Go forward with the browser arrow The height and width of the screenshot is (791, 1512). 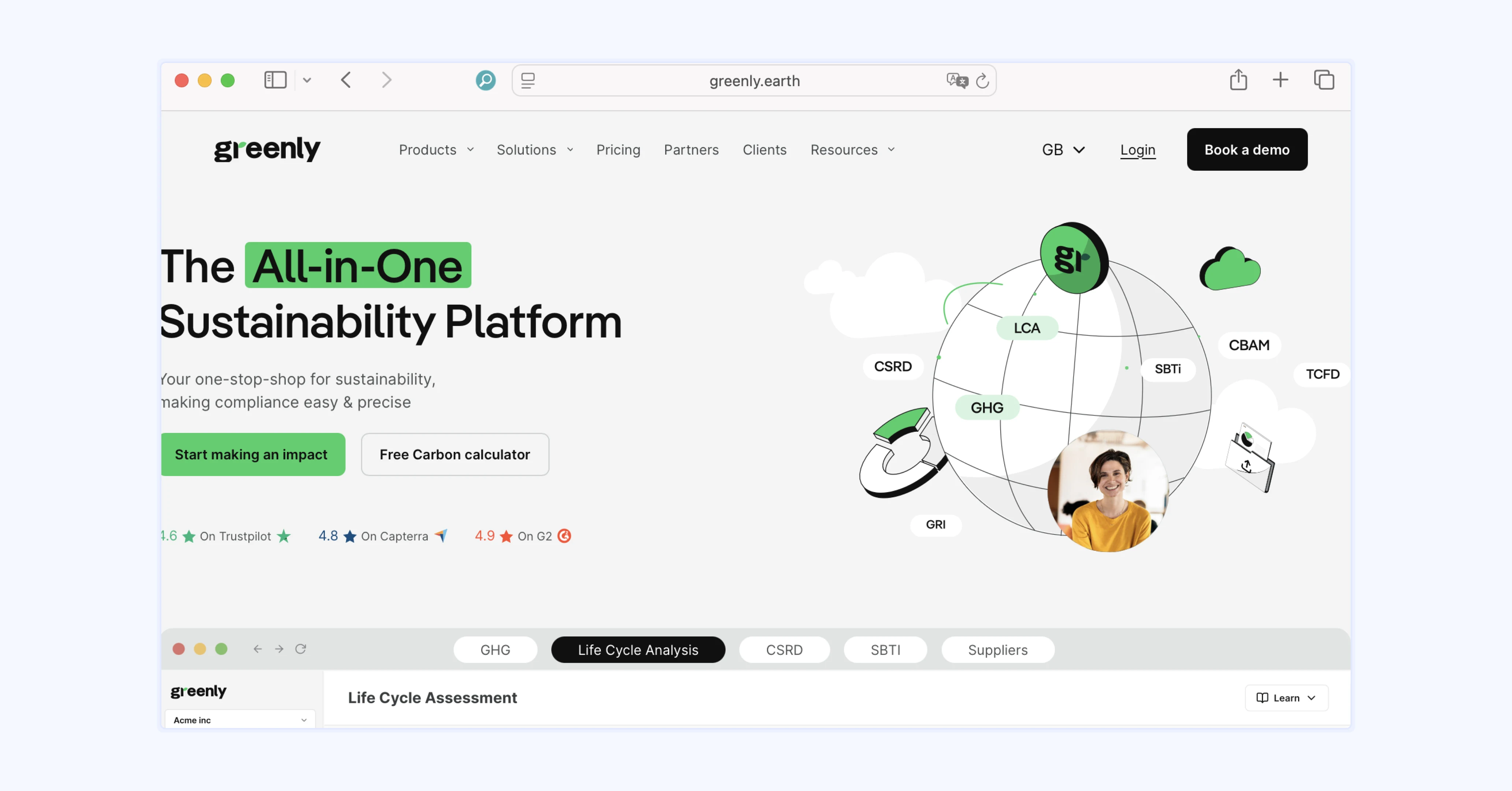pos(386,80)
